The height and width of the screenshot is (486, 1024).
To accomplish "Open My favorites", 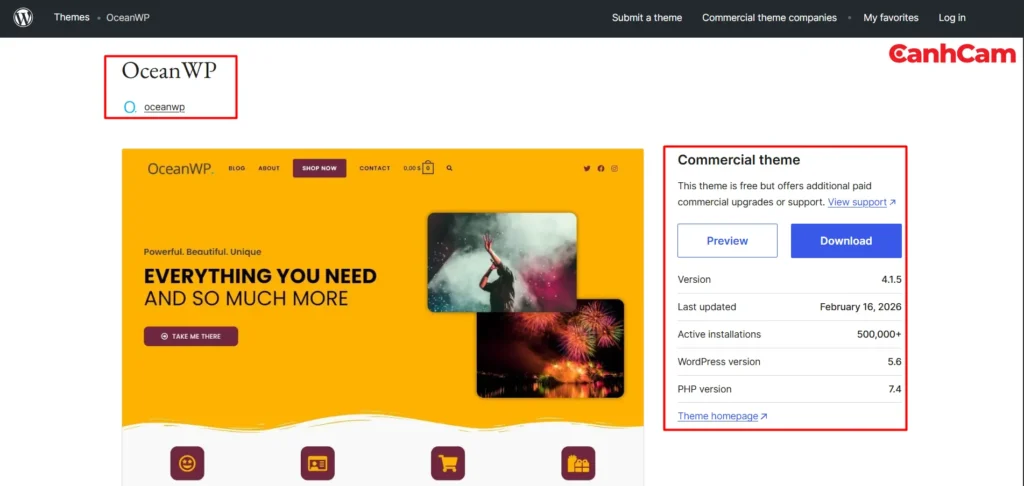I will (x=891, y=18).
